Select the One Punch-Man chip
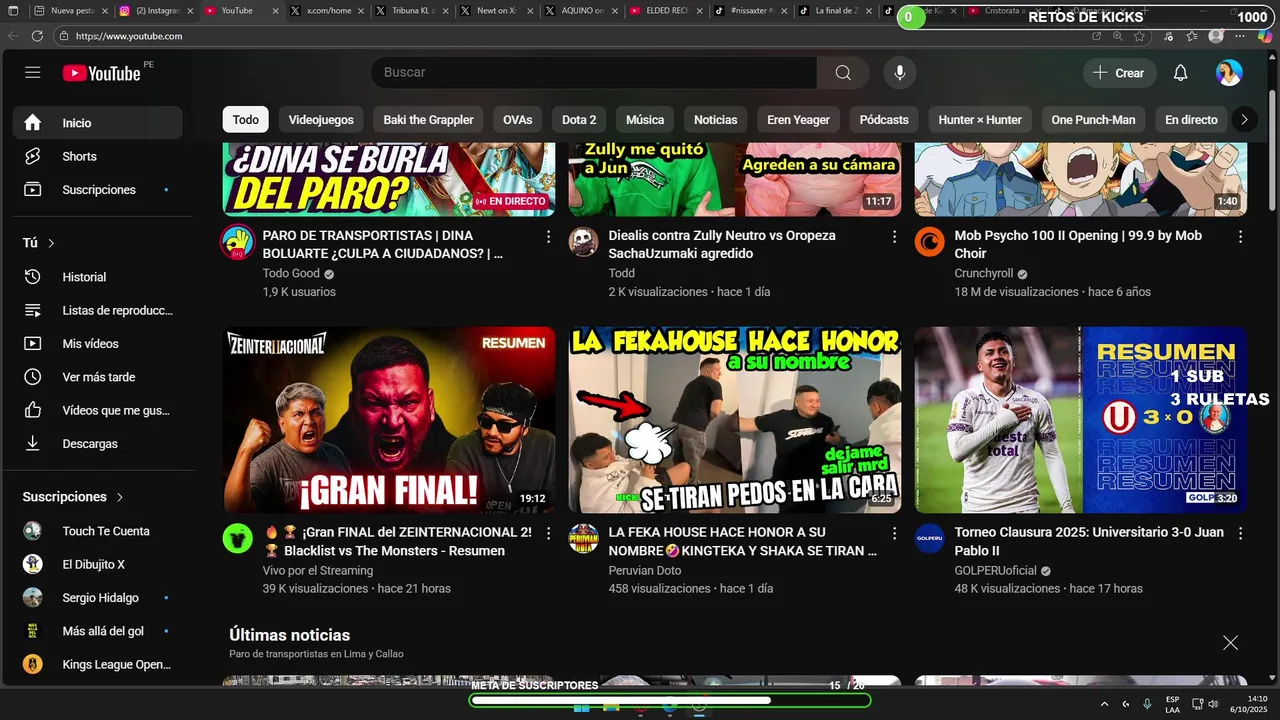 click(x=1093, y=120)
